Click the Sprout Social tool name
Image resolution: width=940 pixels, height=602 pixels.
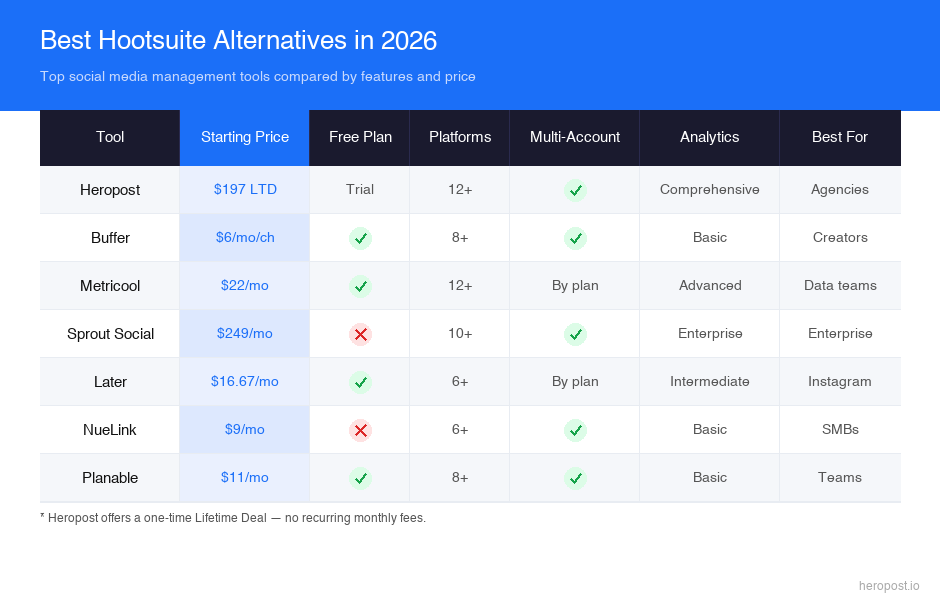(110, 334)
